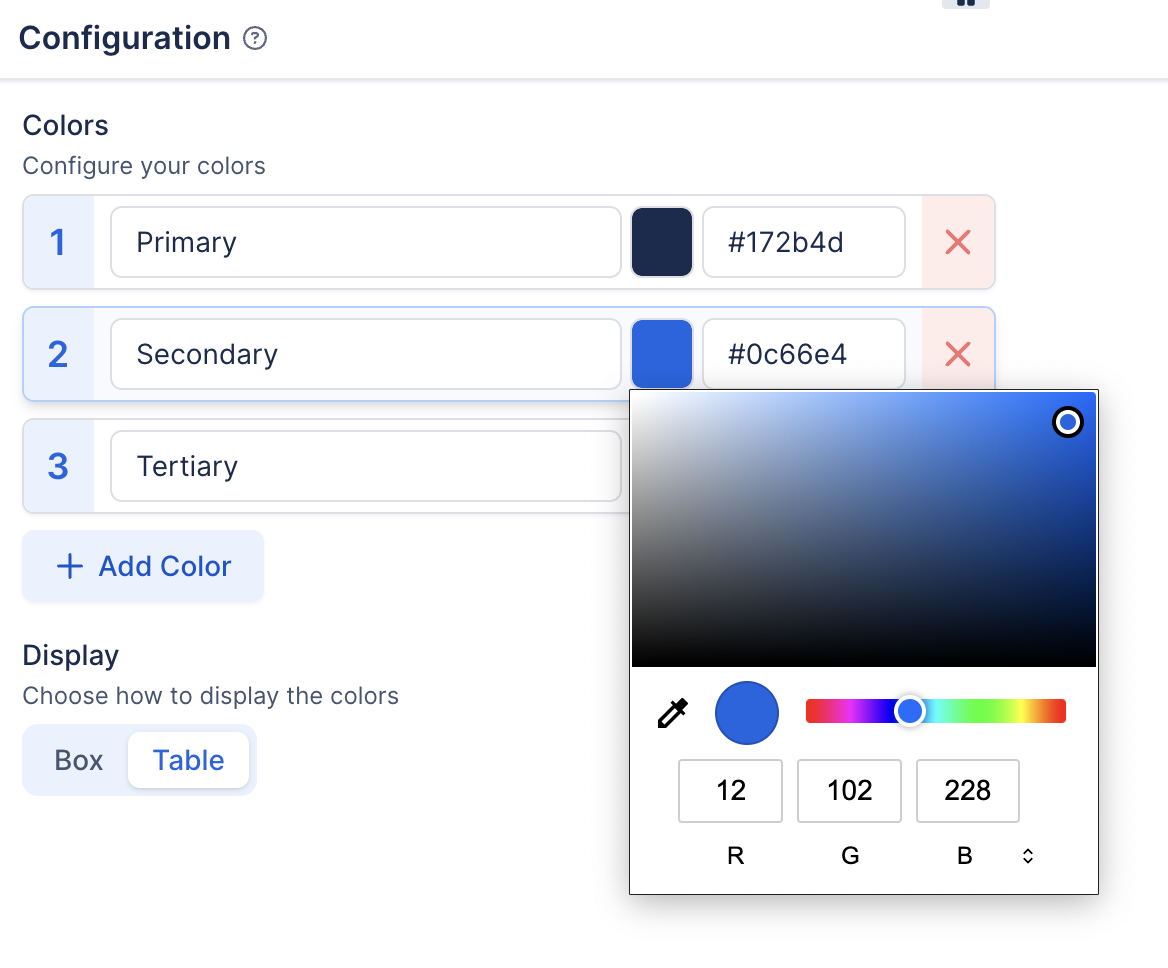Click the saturation gradient picker handle
Image resolution: width=1168 pixels, height=968 pixels.
point(1068,422)
